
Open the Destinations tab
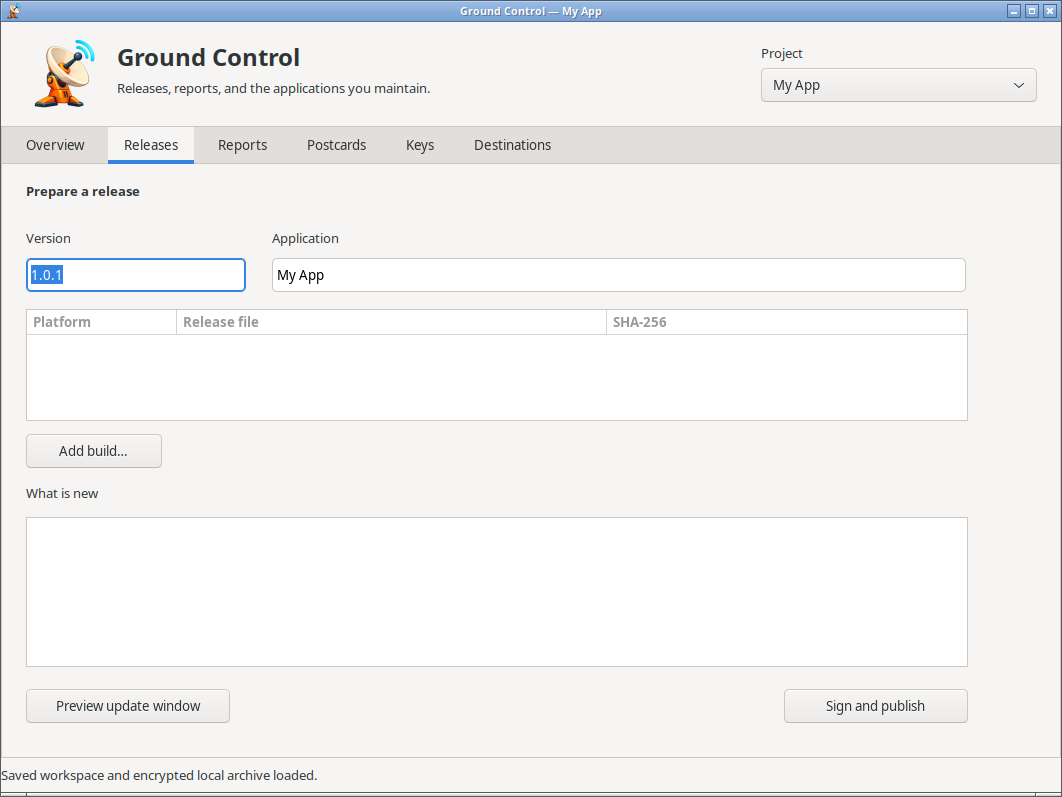(513, 145)
